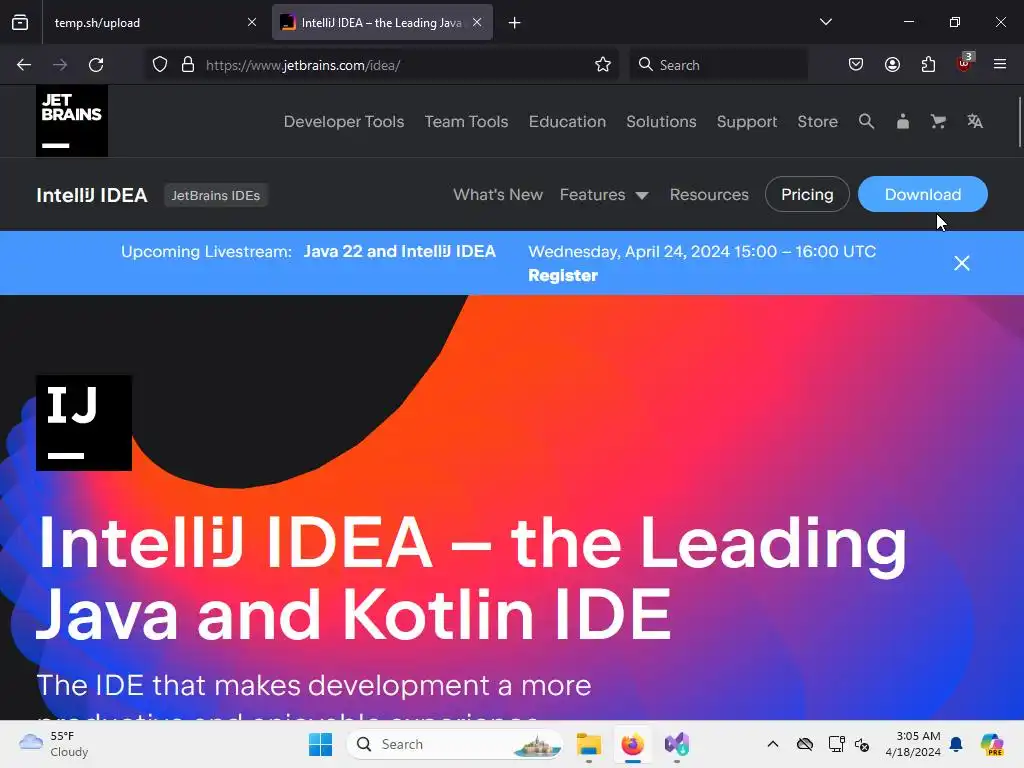1024x768 pixels.
Task: Open clock and date flyout
Action: [913, 744]
